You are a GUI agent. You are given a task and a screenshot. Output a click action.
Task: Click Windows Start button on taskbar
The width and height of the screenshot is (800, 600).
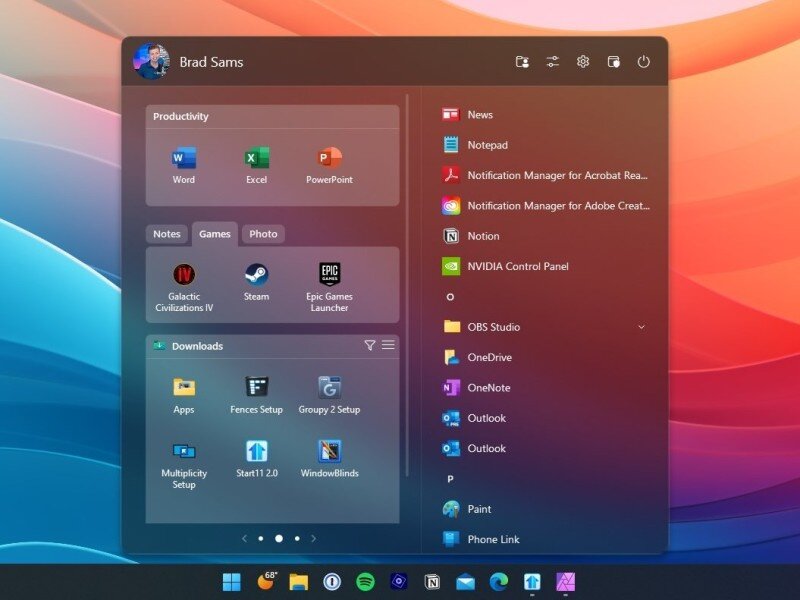click(232, 582)
